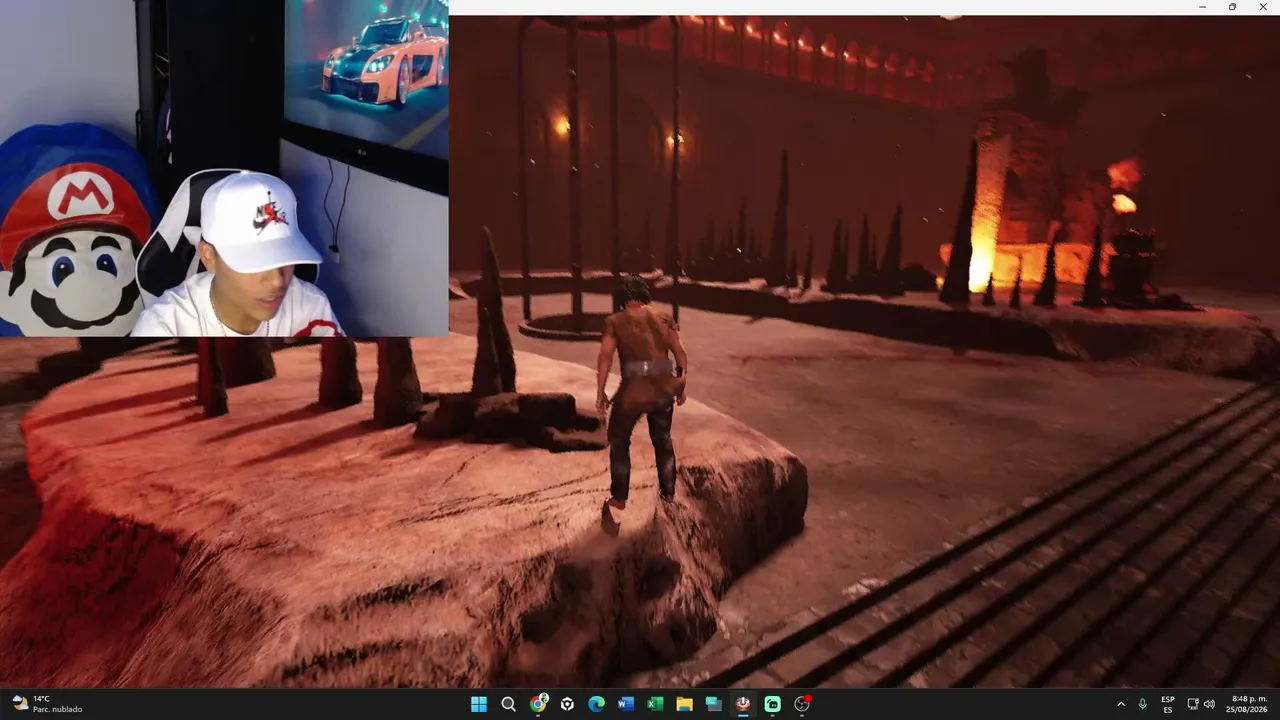Viewport: 1280px width, 720px height.
Task: Open taskbar Search
Action: coord(508,704)
